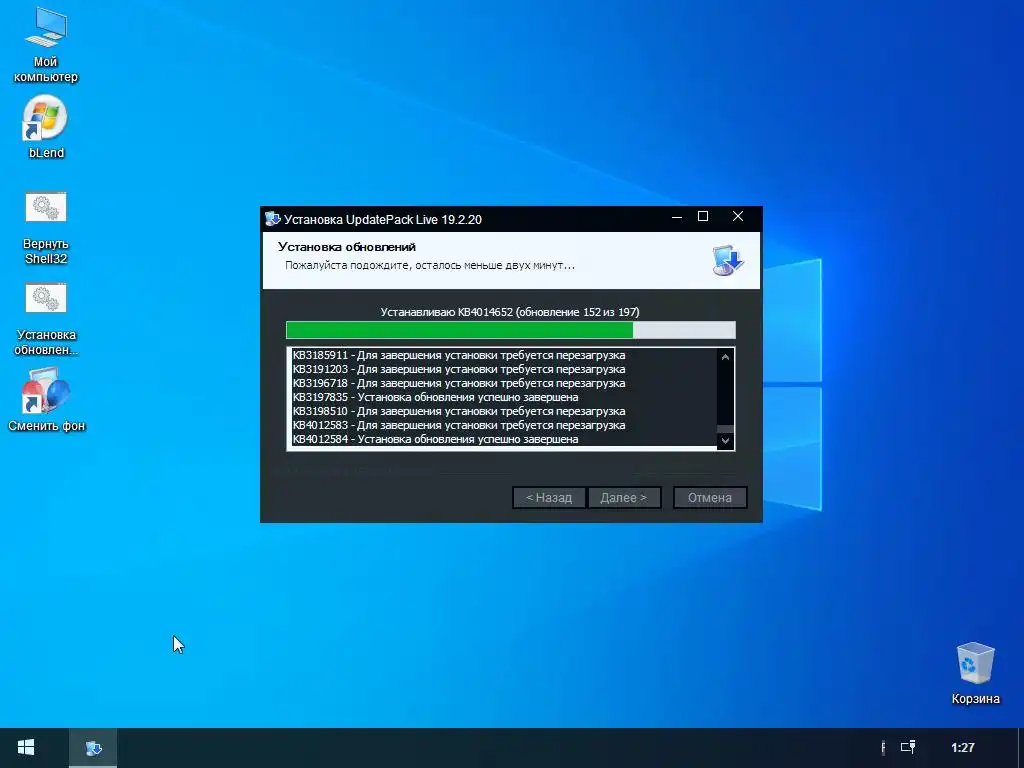Cancel installation with the Отмена button
This screenshot has height=768, width=1024.
[x=710, y=498]
